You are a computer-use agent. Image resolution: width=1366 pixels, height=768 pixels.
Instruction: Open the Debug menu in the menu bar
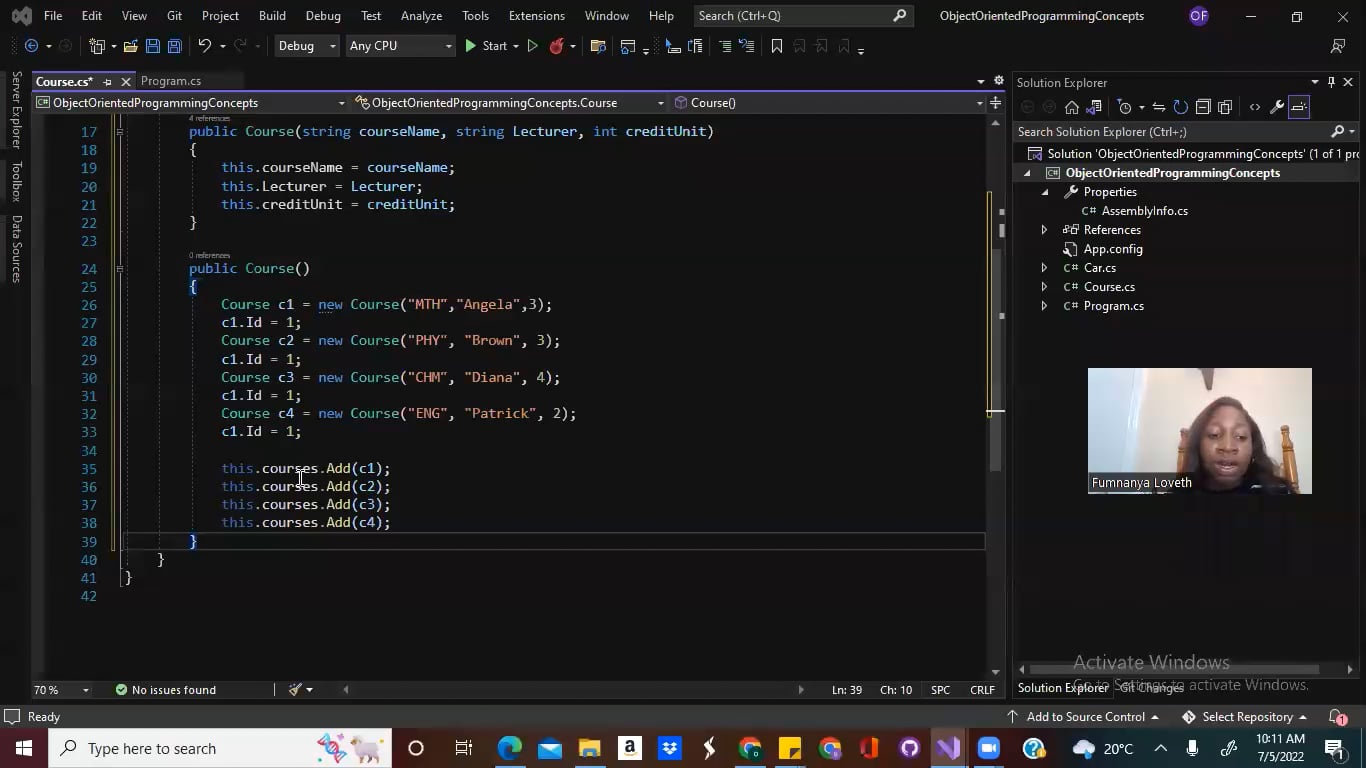[x=323, y=16]
